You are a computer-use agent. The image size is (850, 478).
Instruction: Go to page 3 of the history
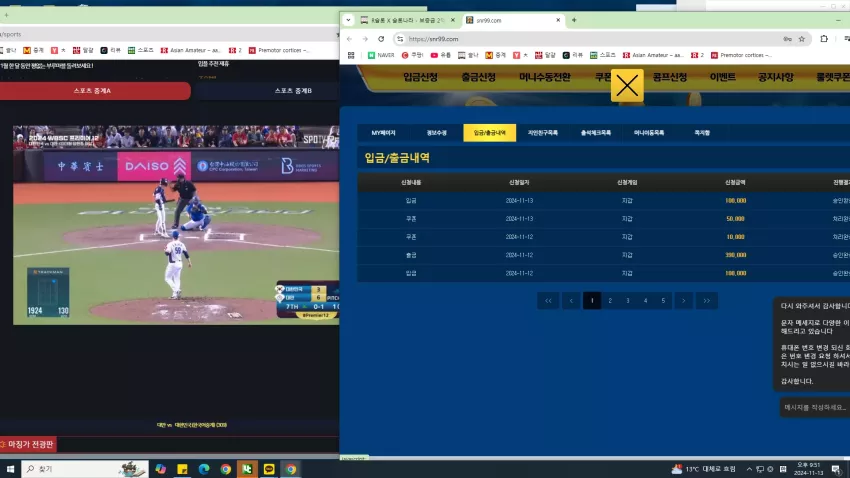628,301
